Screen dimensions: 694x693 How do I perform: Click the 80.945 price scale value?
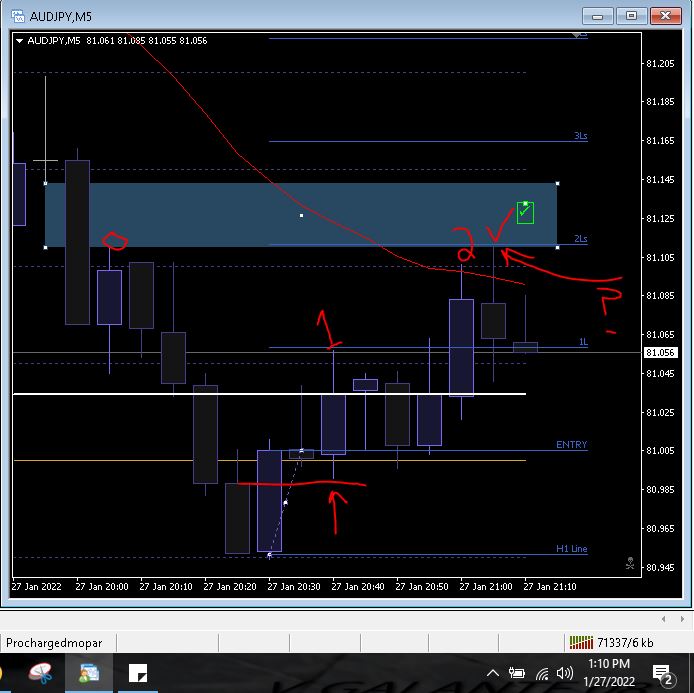(x=660, y=567)
